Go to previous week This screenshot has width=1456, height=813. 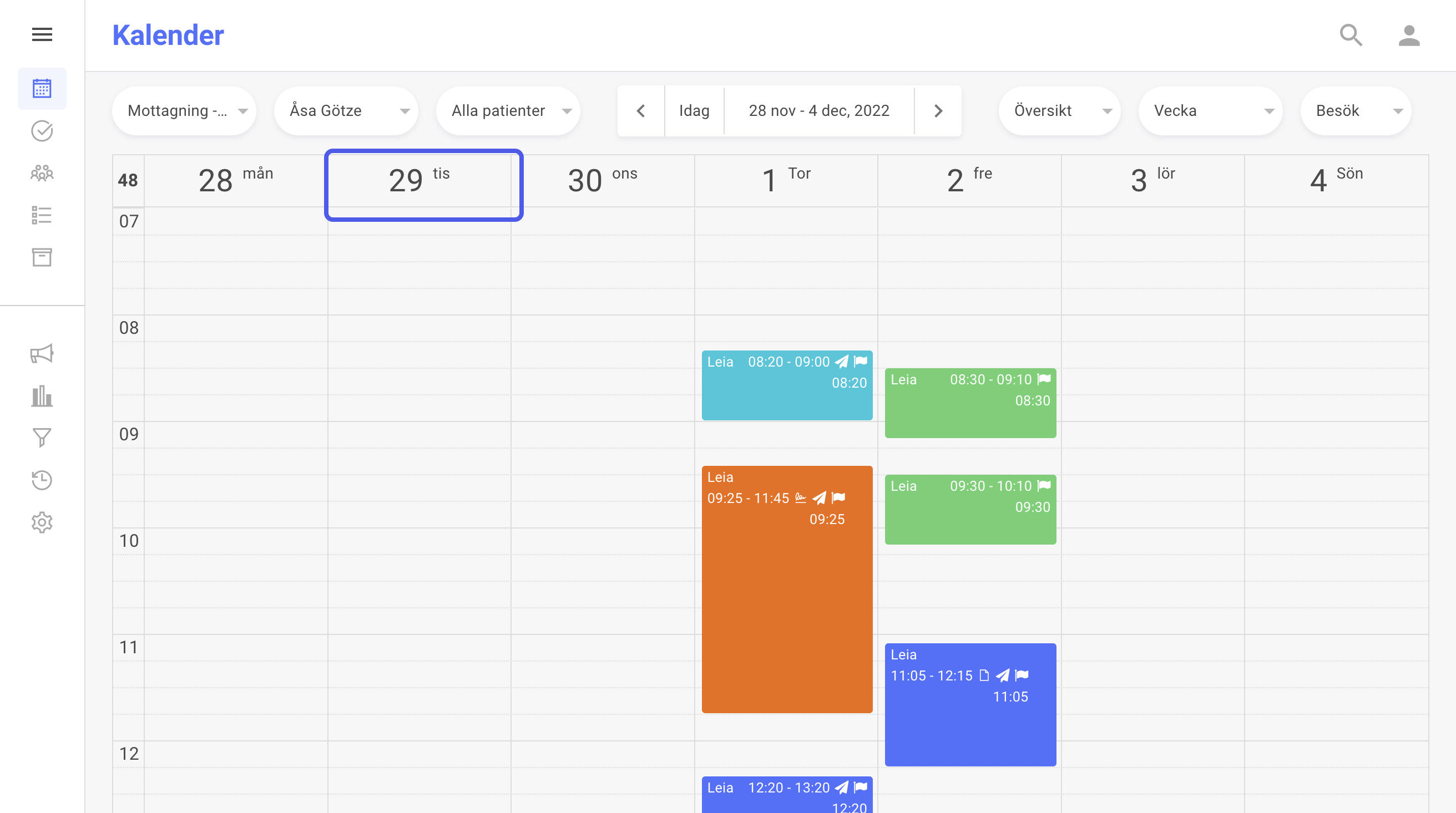point(641,111)
